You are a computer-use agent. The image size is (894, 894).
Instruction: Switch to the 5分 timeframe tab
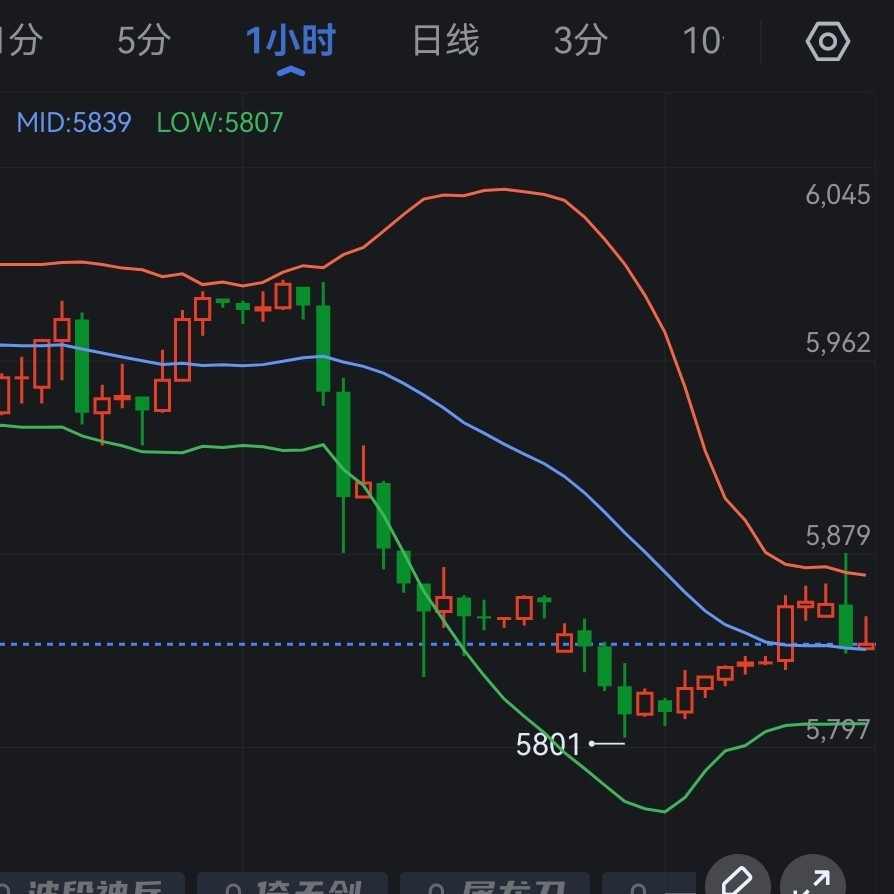point(144,40)
